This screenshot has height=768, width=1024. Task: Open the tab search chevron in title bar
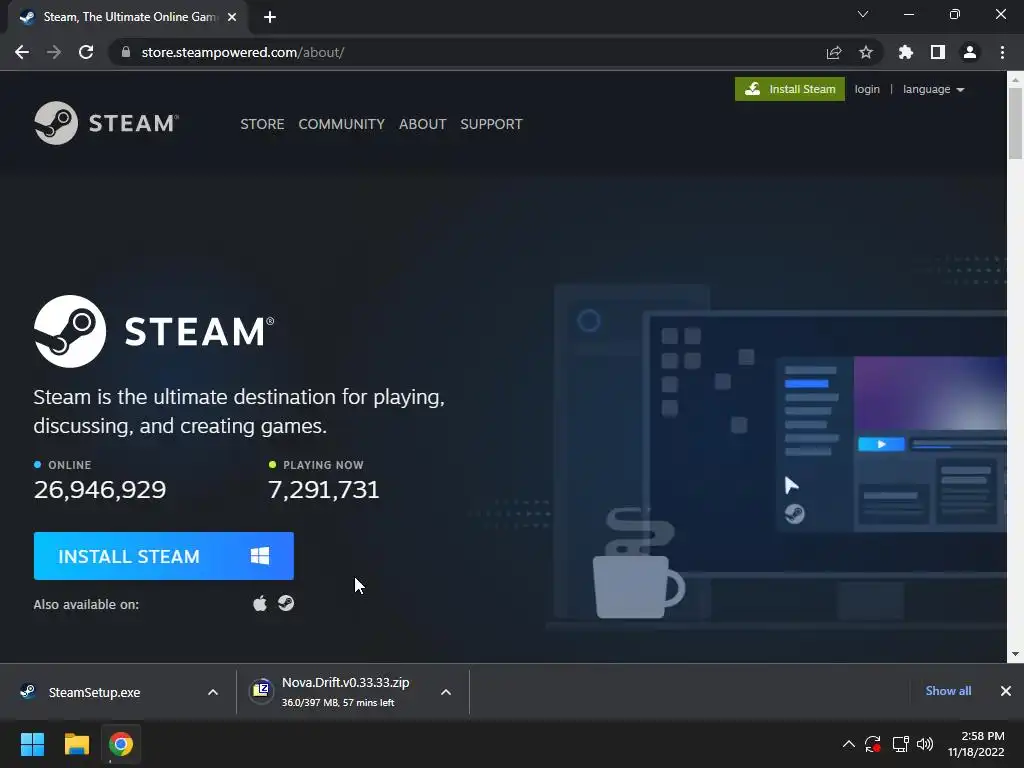click(x=863, y=14)
